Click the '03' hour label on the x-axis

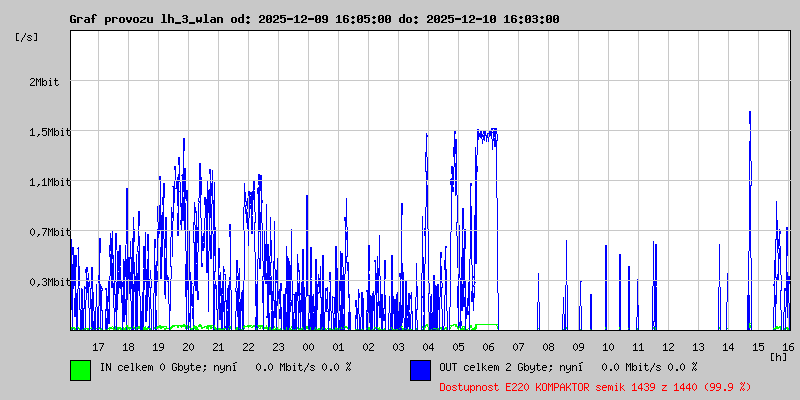(398, 347)
